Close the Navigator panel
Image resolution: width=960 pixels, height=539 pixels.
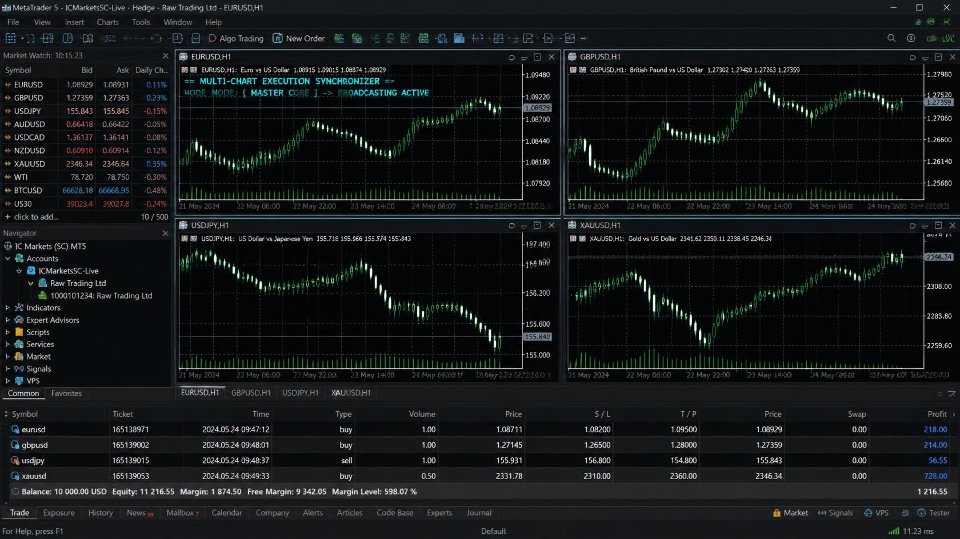(165, 233)
